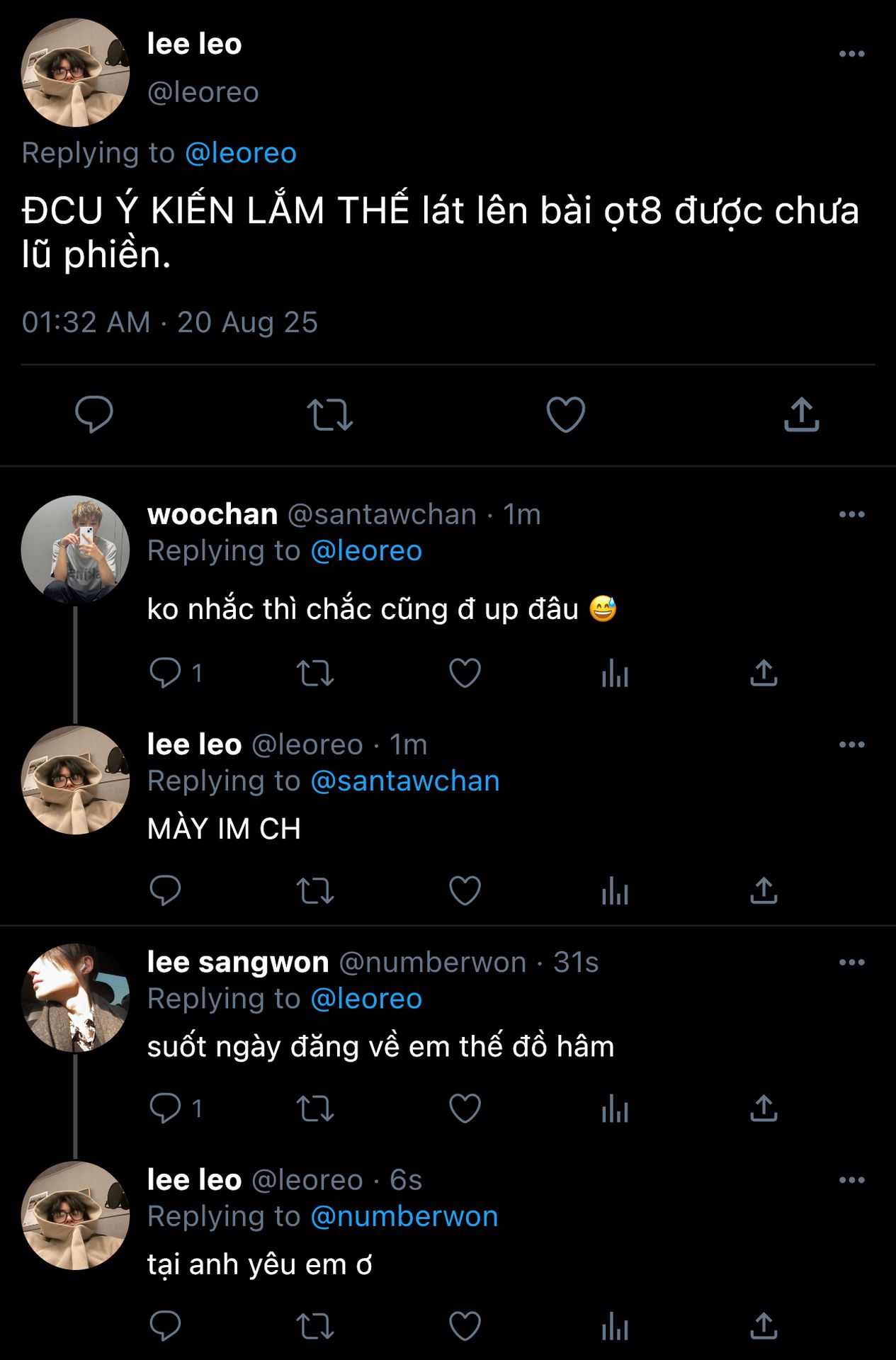
Task: View analytics on "MÀY IM CH" reply
Action: (615, 890)
